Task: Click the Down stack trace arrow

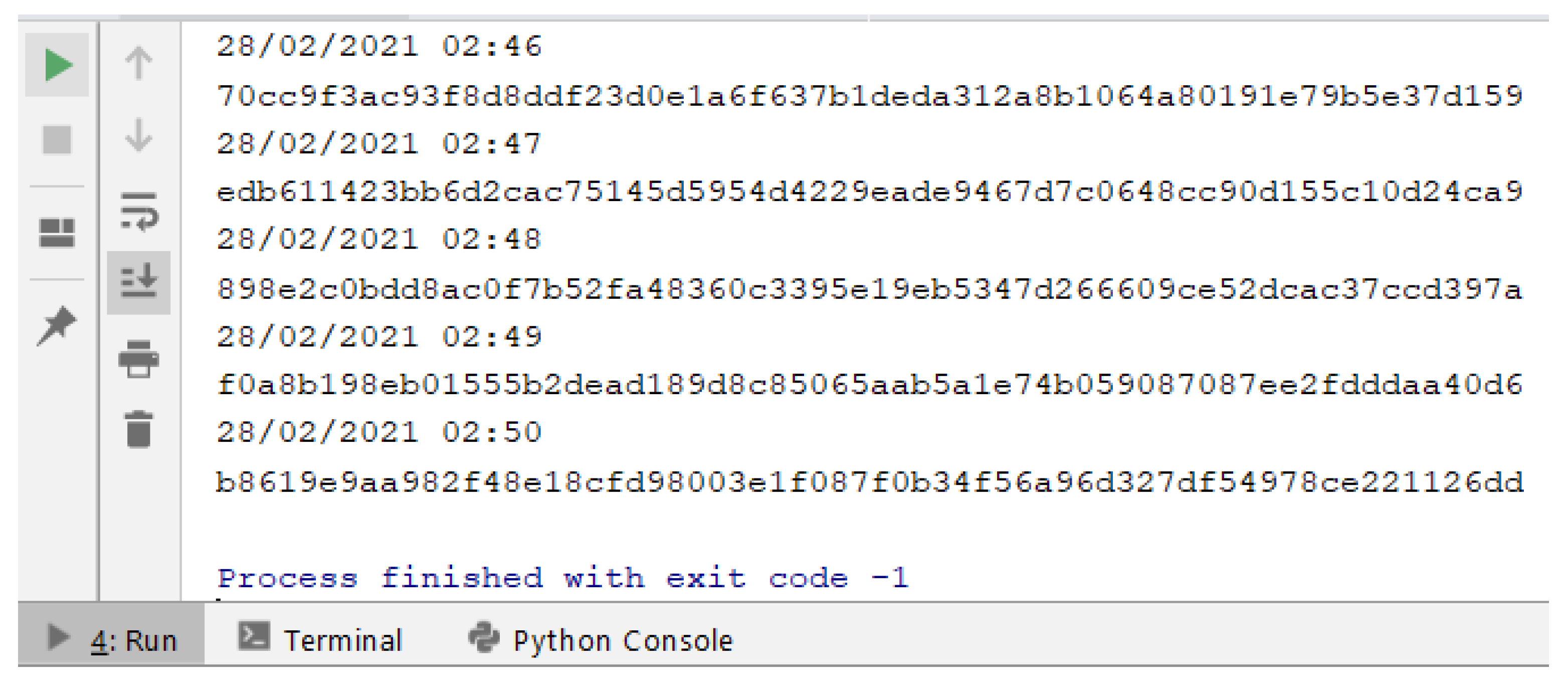Action: click(x=139, y=135)
